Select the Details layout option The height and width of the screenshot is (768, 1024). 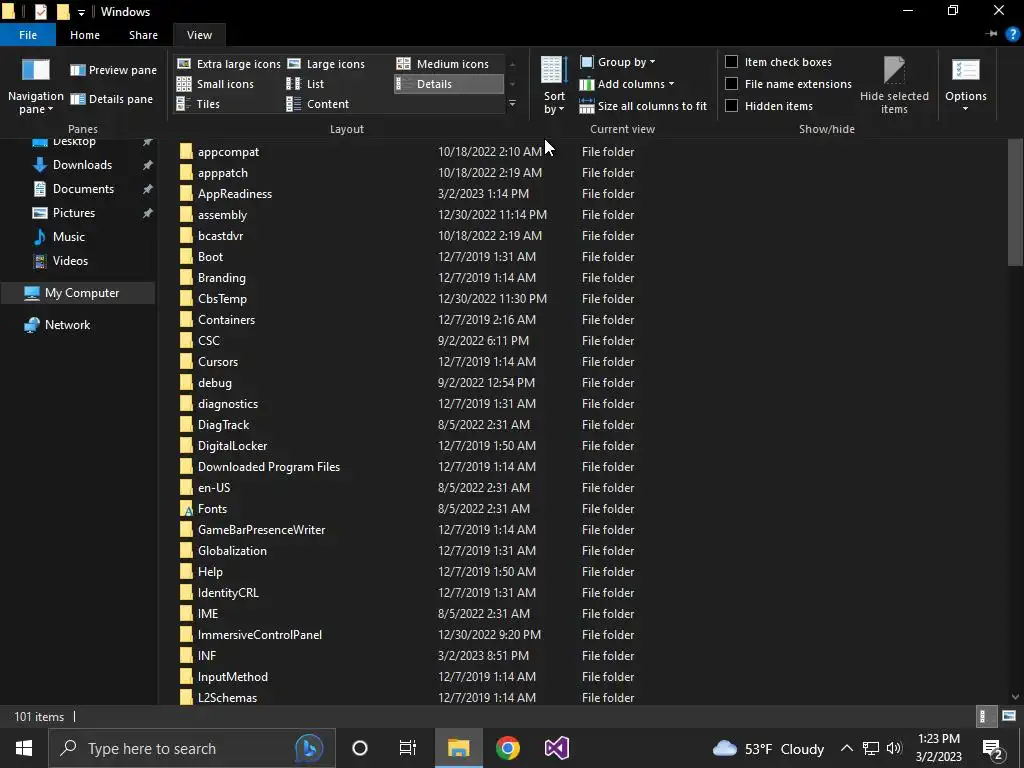pyautogui.click(x=449, y=84)
